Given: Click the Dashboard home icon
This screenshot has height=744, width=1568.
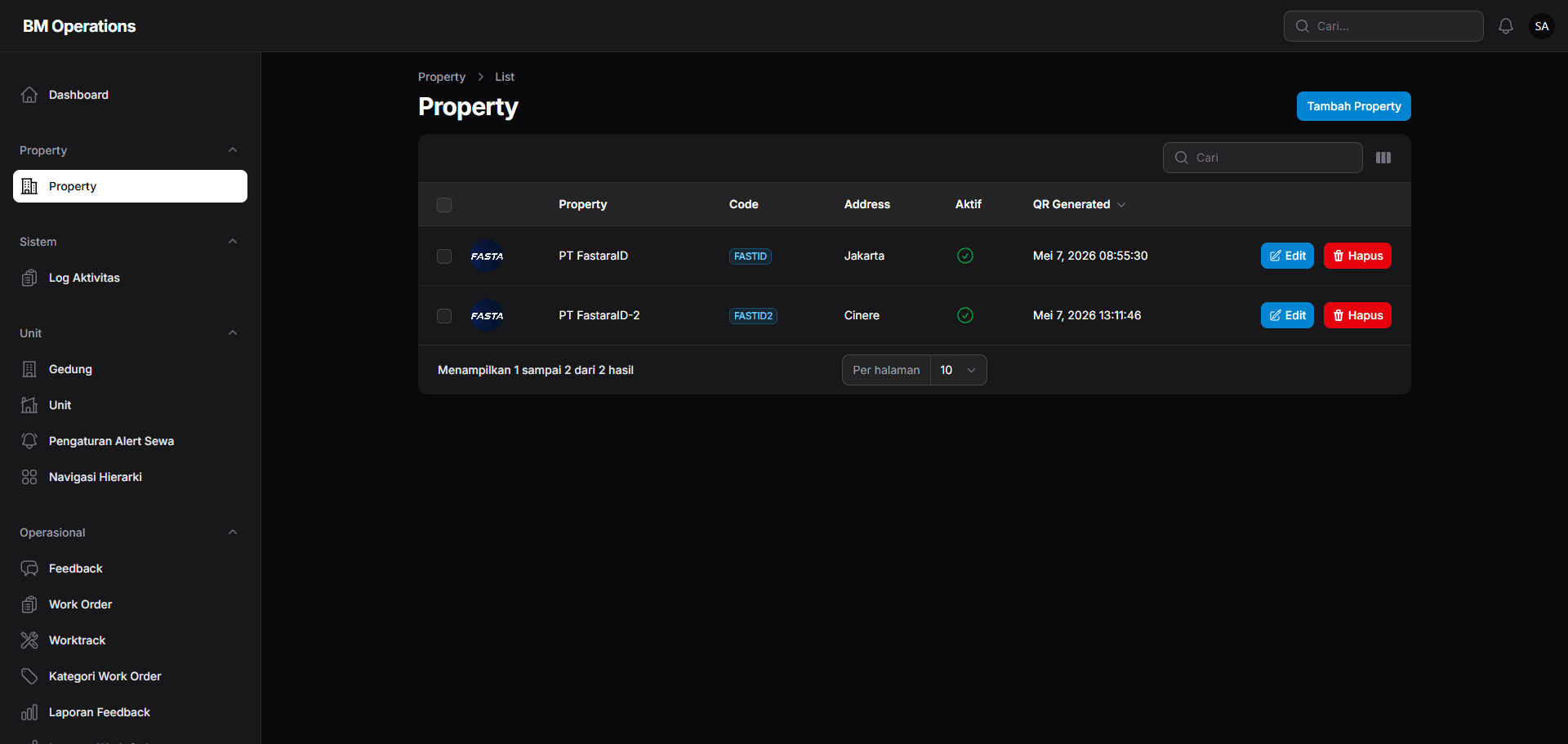Looking at the screenshot, I should tap(29, 95).
